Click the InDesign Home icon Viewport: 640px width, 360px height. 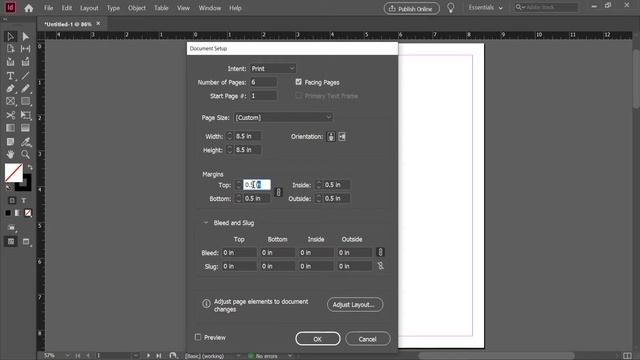point(29,8)
